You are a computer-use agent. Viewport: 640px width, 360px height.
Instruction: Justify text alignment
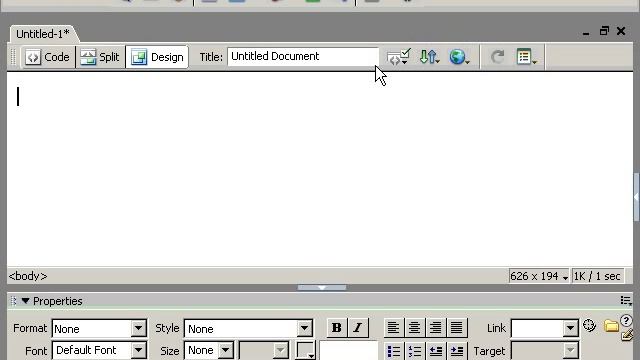point(457,327)
